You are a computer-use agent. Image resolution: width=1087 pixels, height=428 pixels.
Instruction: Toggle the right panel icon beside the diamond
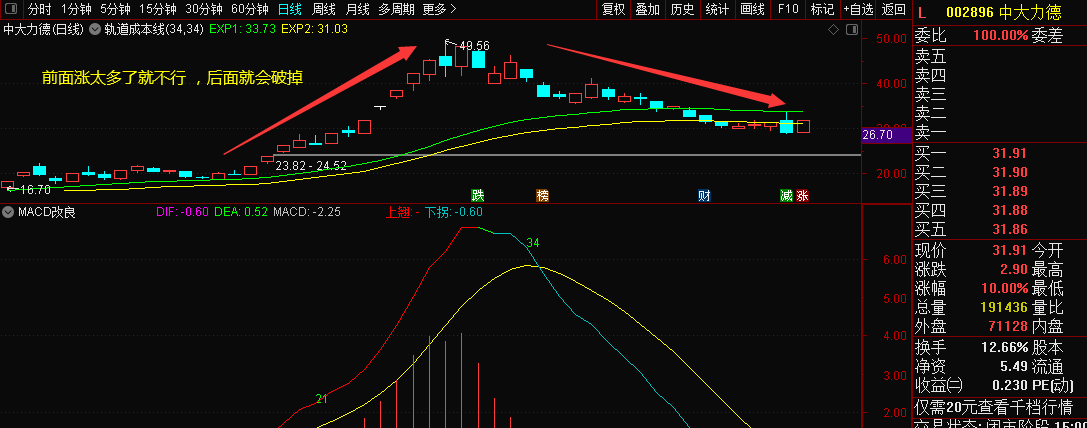click(852, 30)
